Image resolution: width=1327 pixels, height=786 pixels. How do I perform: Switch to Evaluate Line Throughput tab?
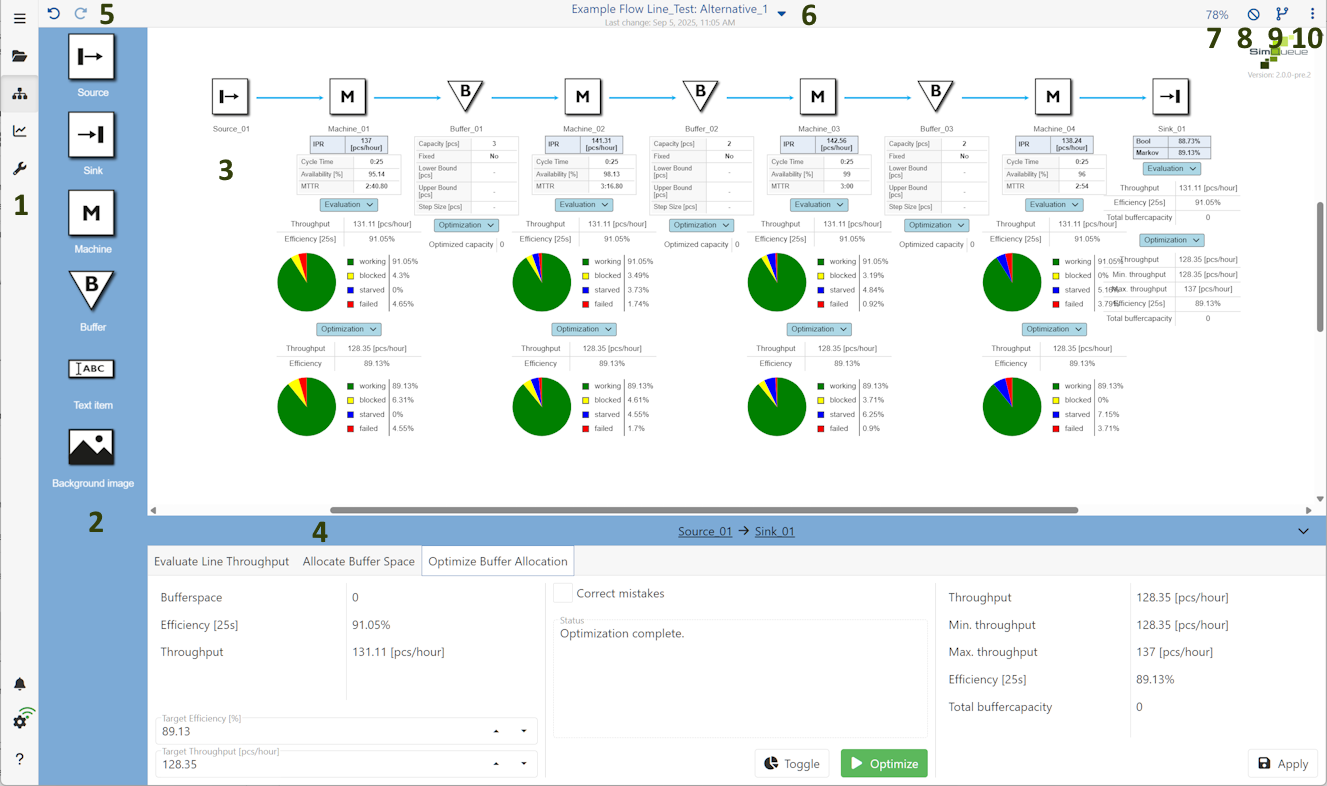(x=221, y=561)
